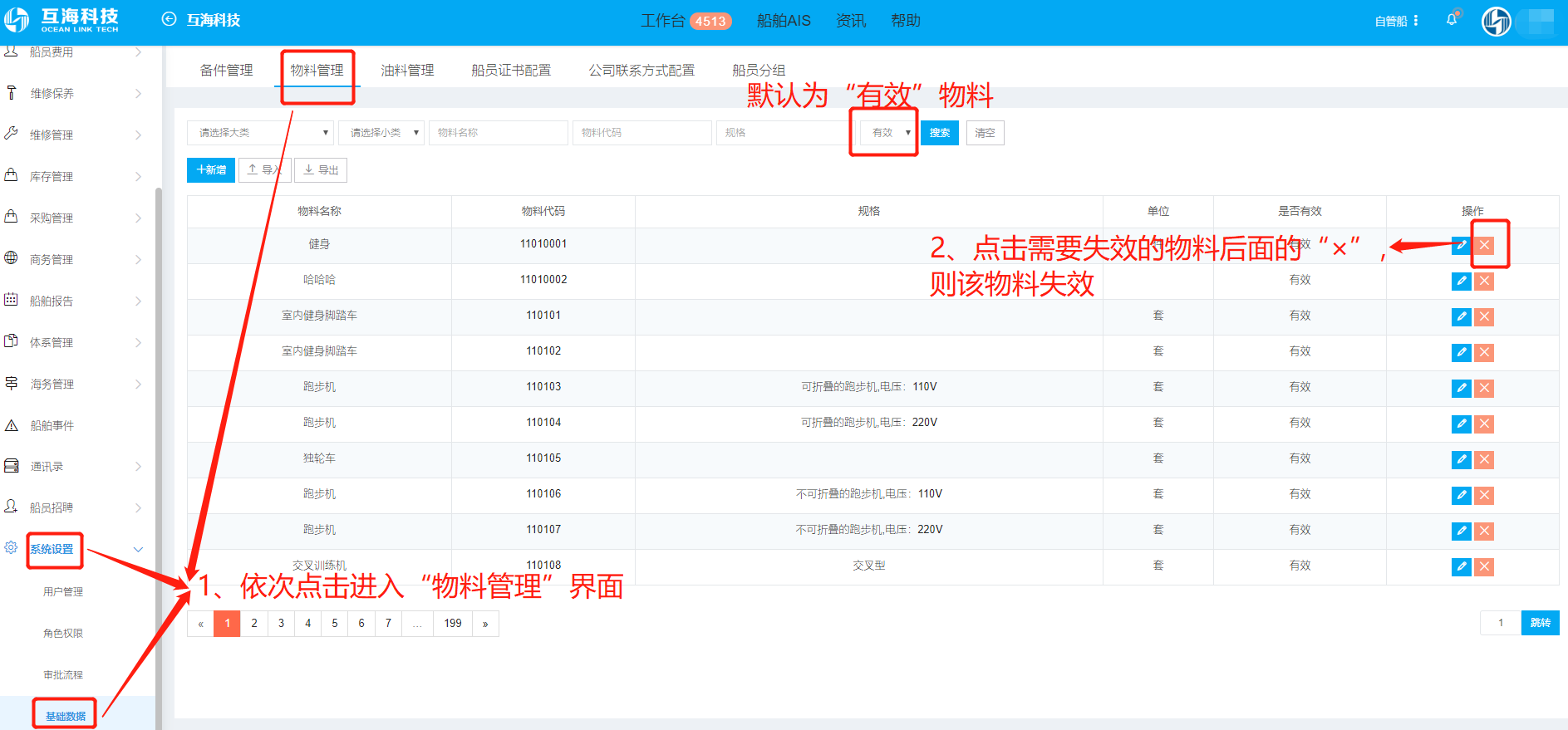
Task: Open the 有效 status filter dropdown
Action: coord(887,133)
